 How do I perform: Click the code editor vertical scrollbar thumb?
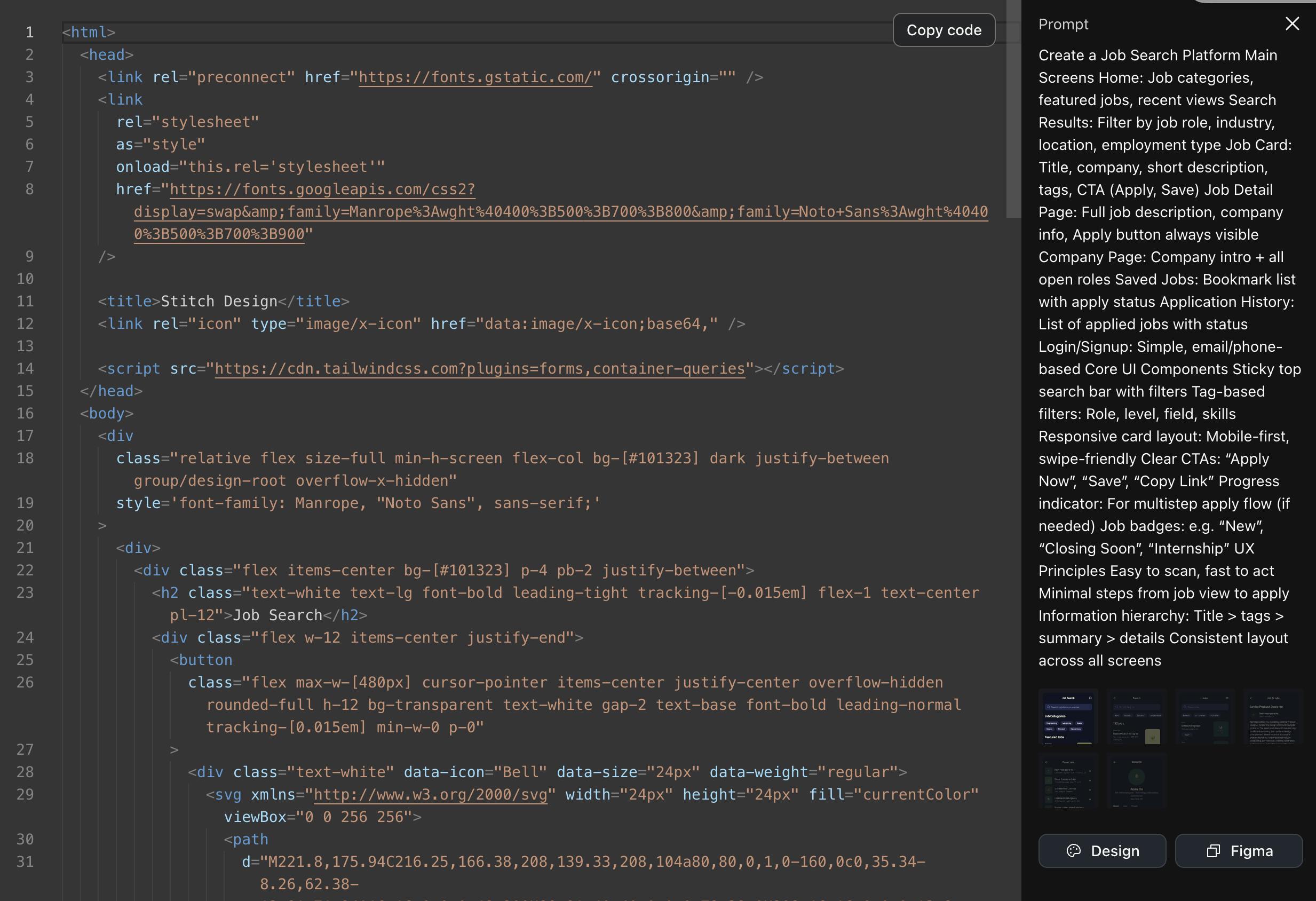click(1013, 109)
